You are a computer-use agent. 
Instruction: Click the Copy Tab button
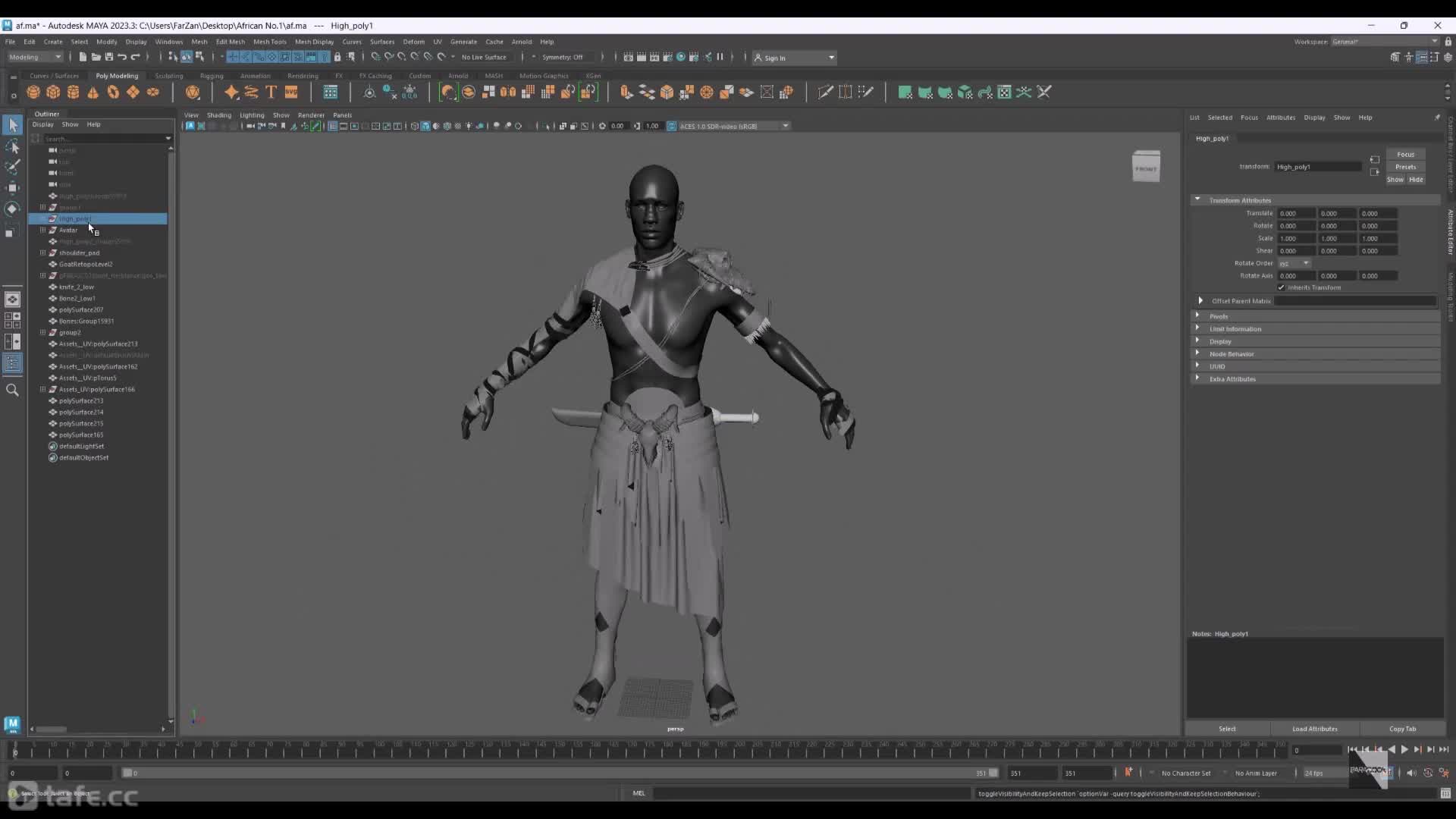(1402, 729)
